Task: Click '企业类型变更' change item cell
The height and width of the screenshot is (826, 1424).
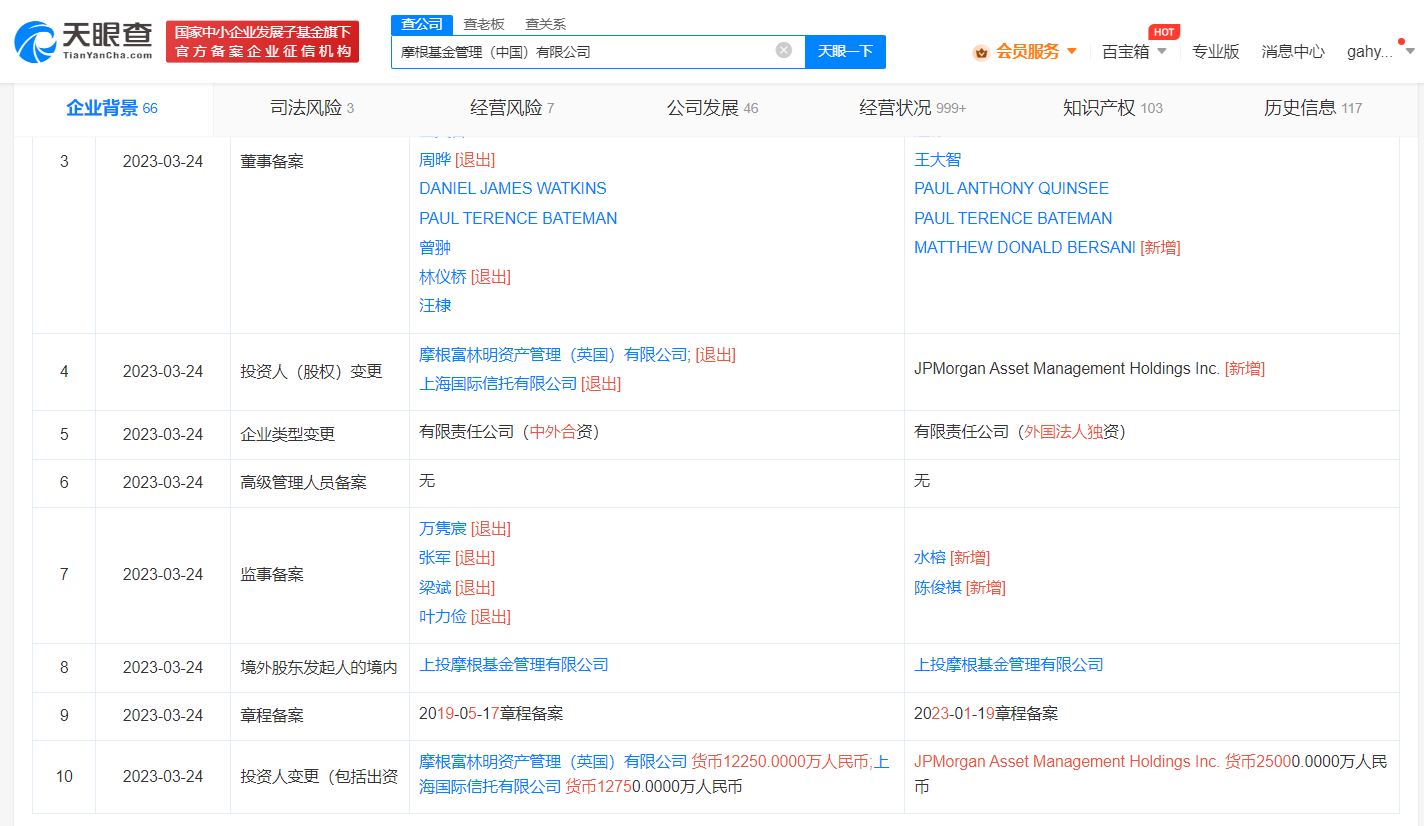Action: click(288, 434)
